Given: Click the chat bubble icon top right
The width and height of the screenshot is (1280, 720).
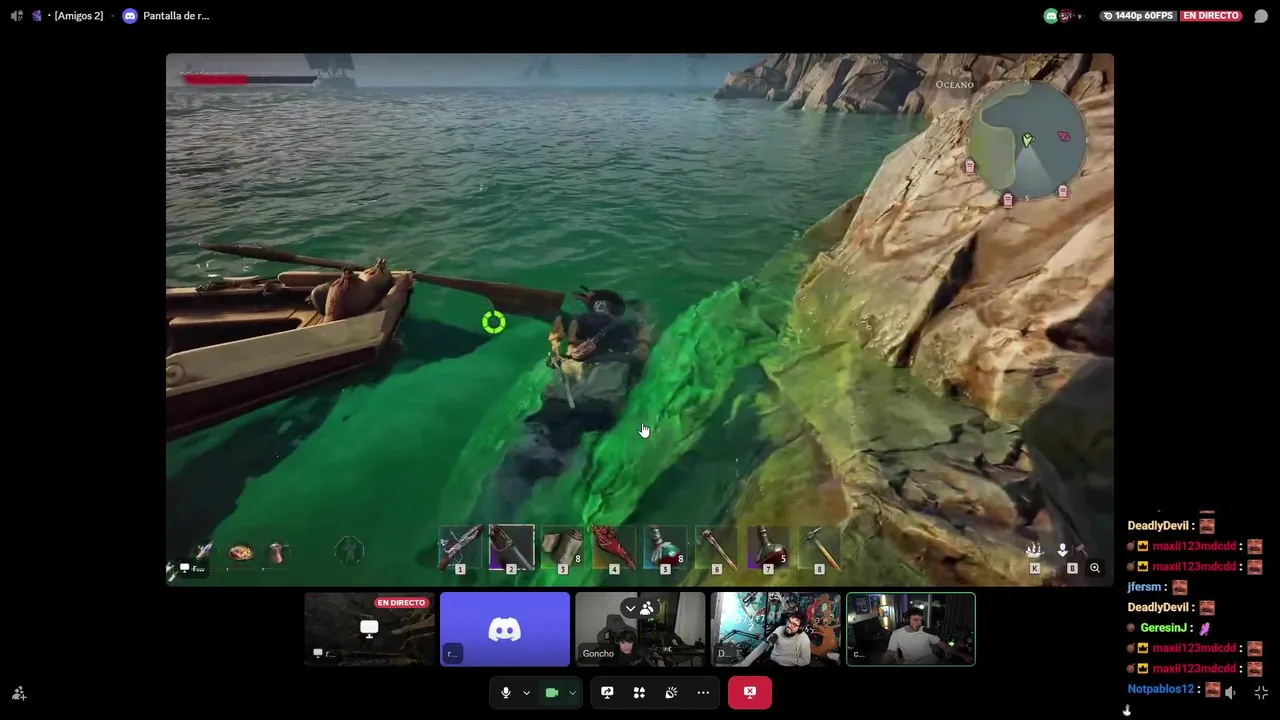Looking at the screenshot, I should click(x=1261, y=16).
